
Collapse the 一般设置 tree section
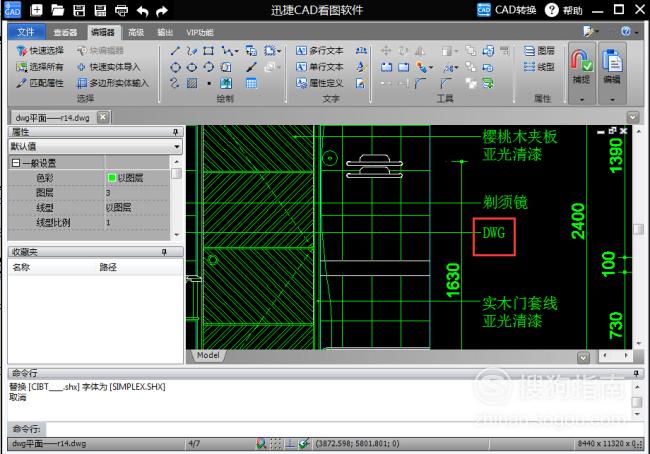16,163
